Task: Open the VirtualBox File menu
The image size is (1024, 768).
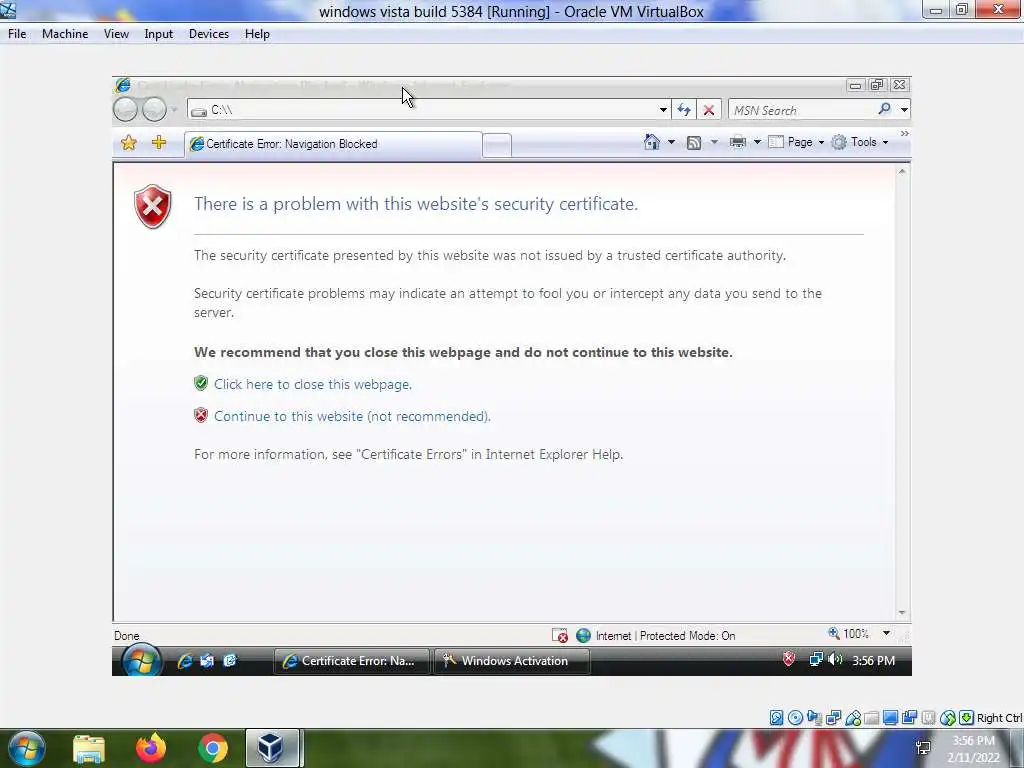Action: (x=17, y=34)
